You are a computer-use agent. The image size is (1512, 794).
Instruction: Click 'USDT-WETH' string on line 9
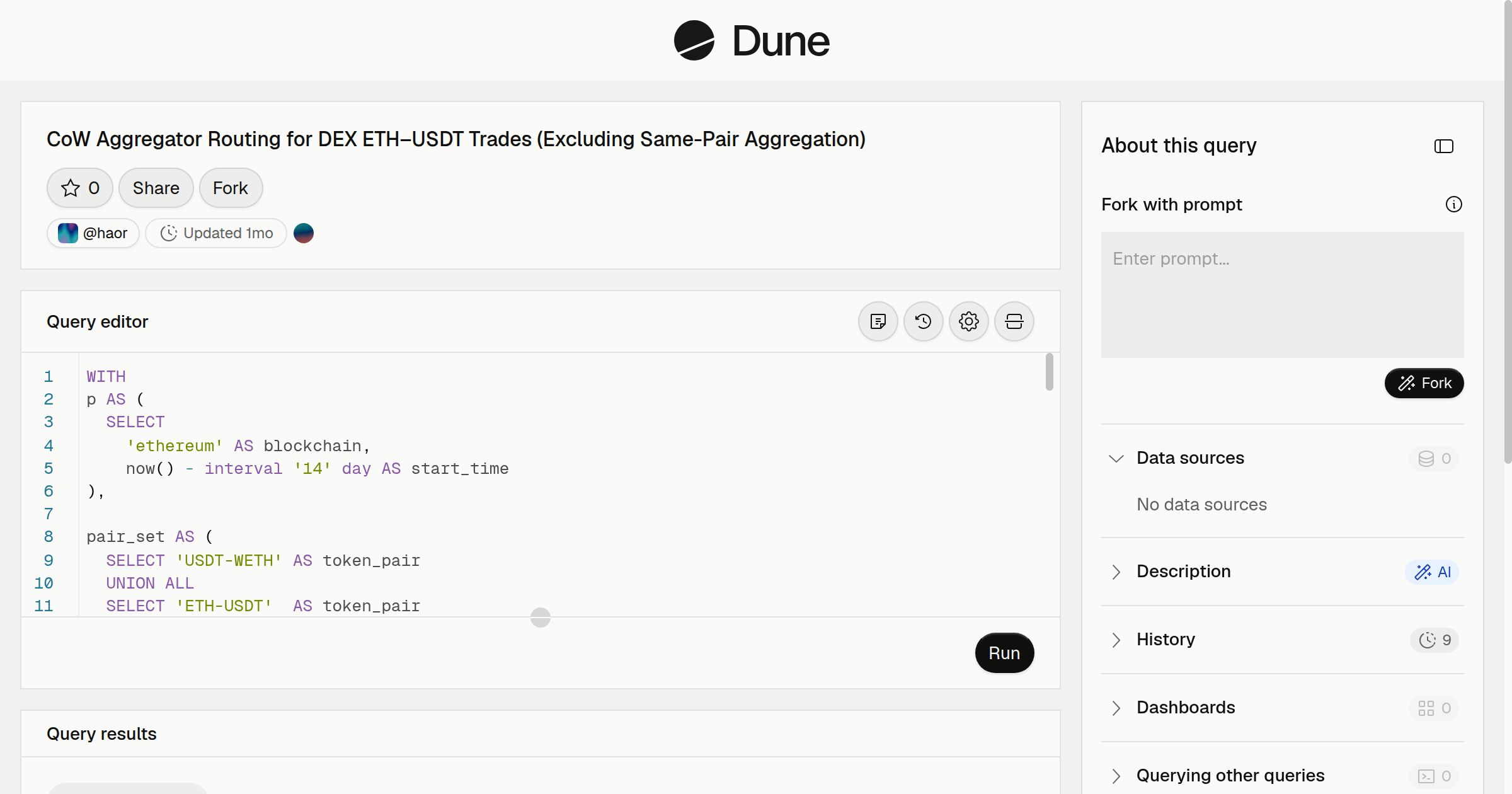(229, 560)
